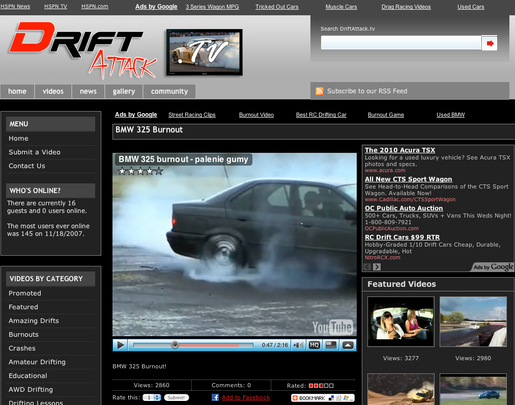
Task: Click the rating Submit button
Action: coord(176,397)
